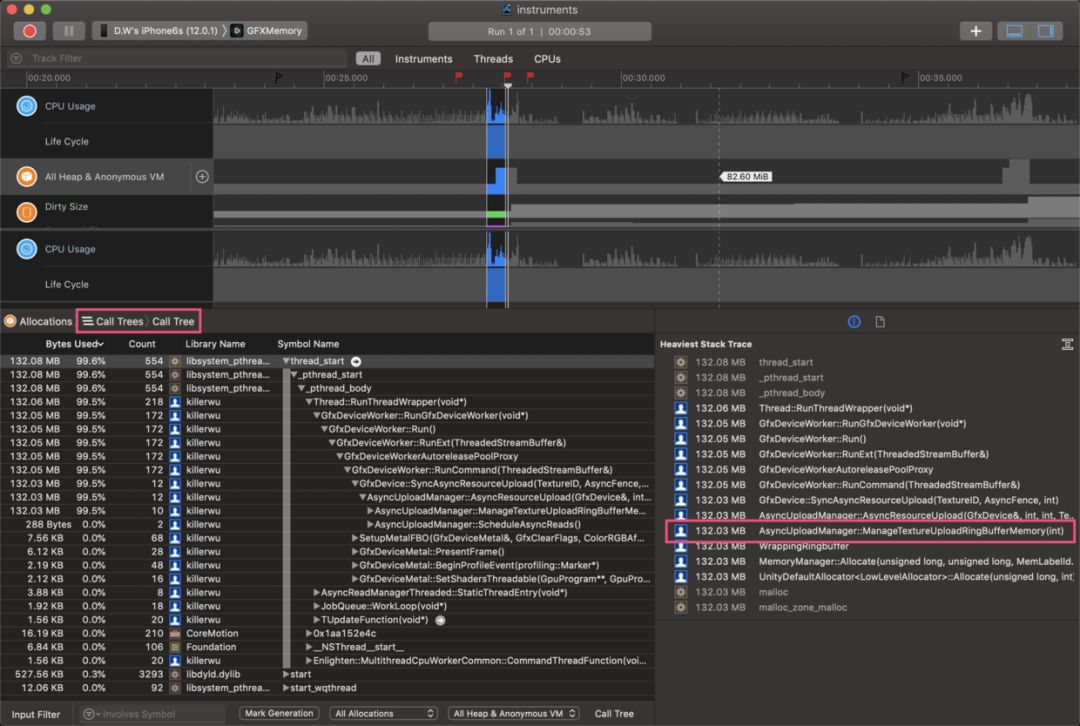Image resolution: width=1080 pixels, height=726 pixels.
Task: Open the document icon in inspector
Action: 880,322
